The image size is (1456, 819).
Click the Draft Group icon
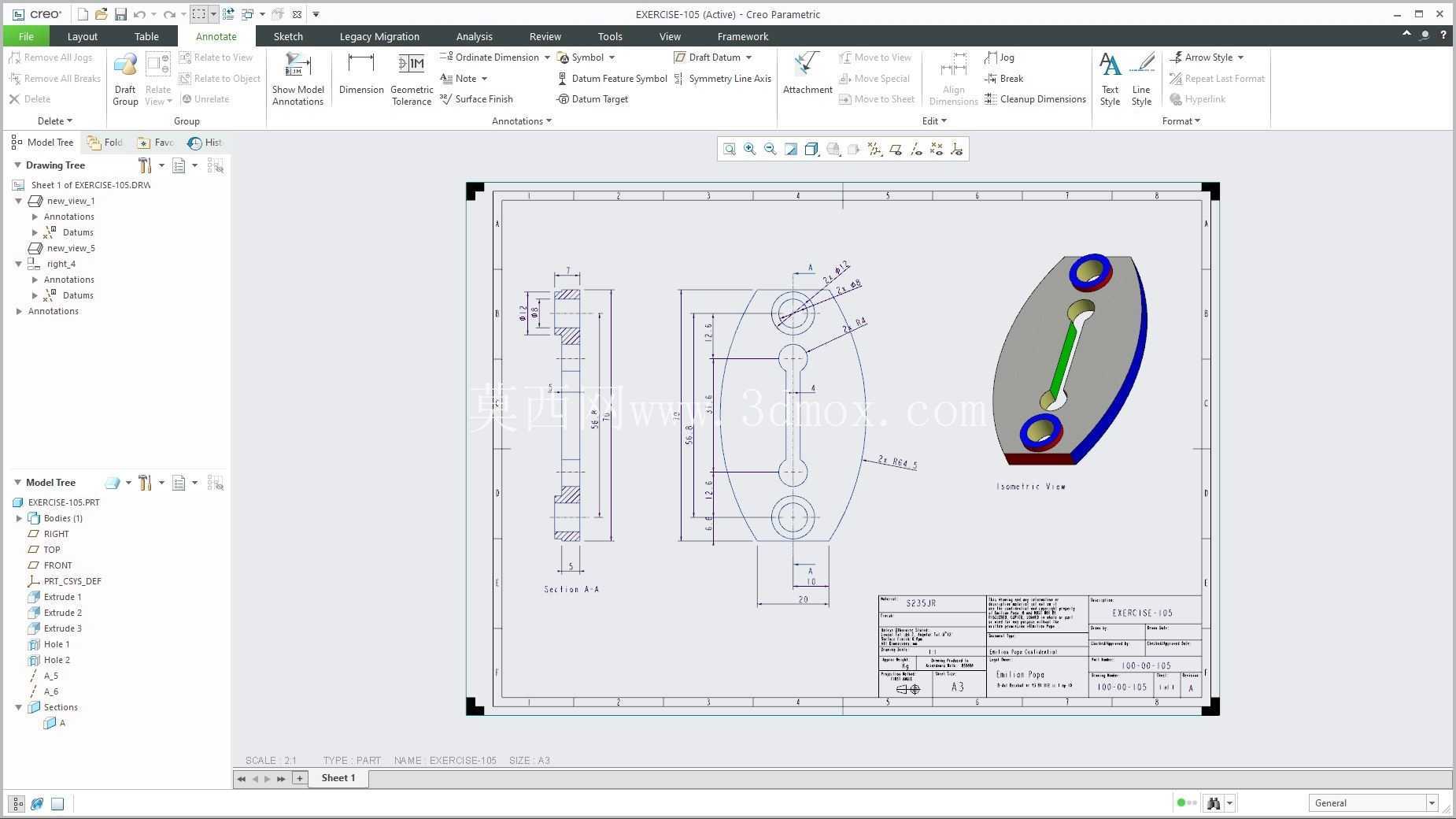pos(125,79)
